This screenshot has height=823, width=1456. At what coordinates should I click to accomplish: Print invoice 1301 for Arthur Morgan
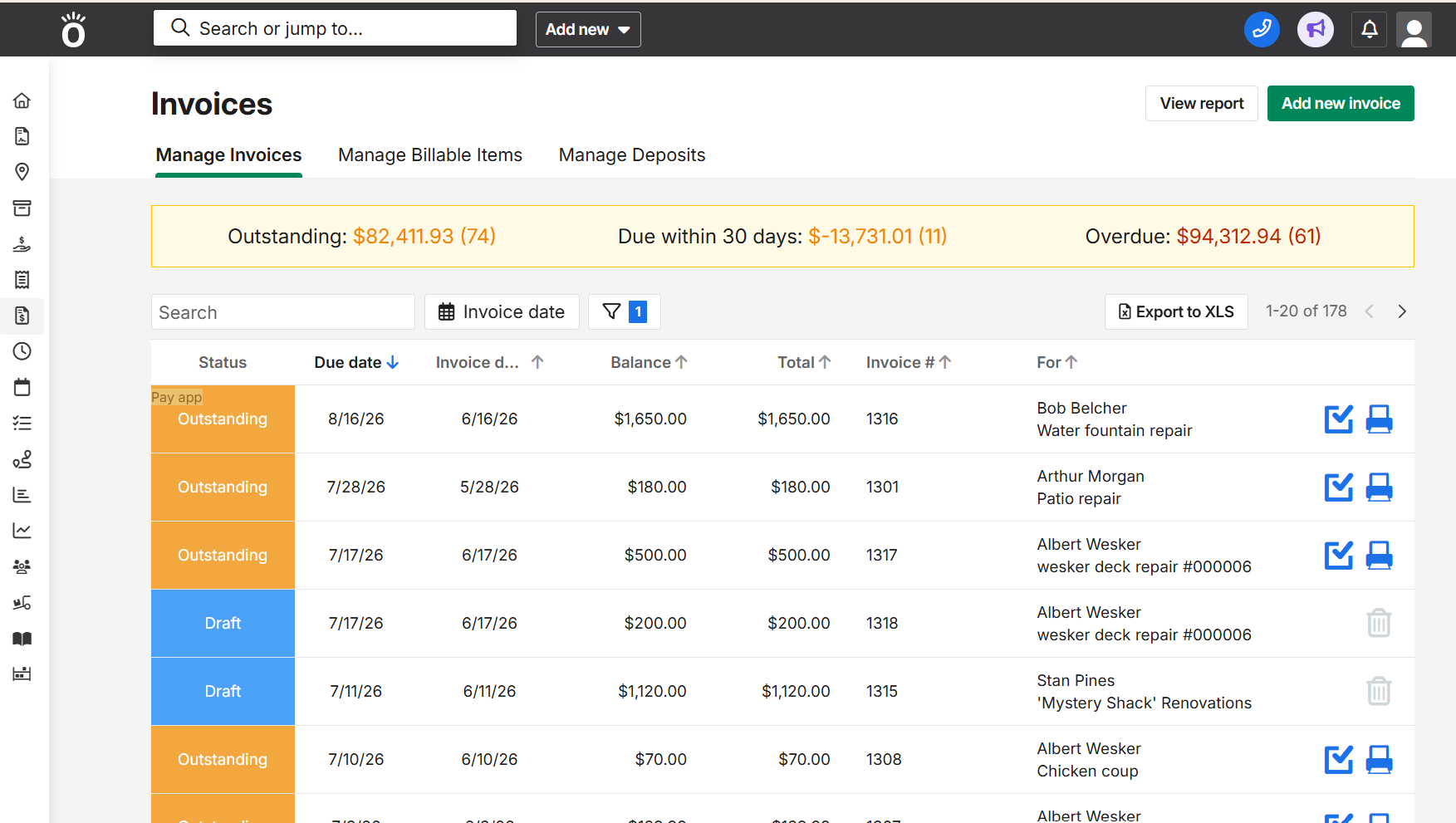pos(1380,487)
